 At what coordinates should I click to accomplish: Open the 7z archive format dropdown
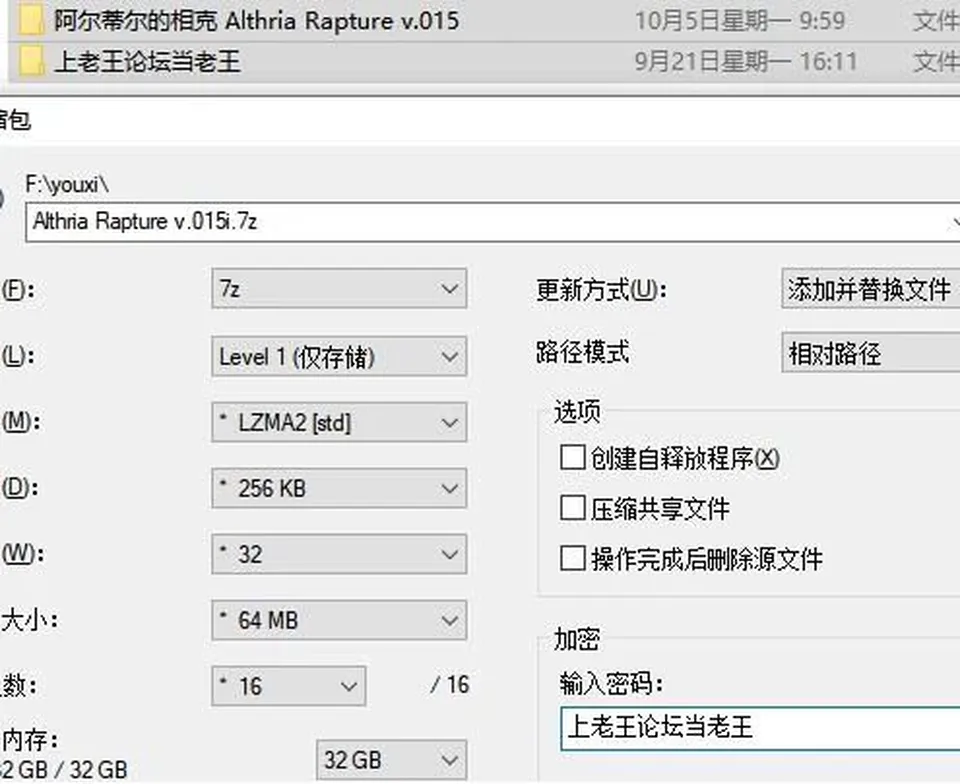[x=339, y=288]
